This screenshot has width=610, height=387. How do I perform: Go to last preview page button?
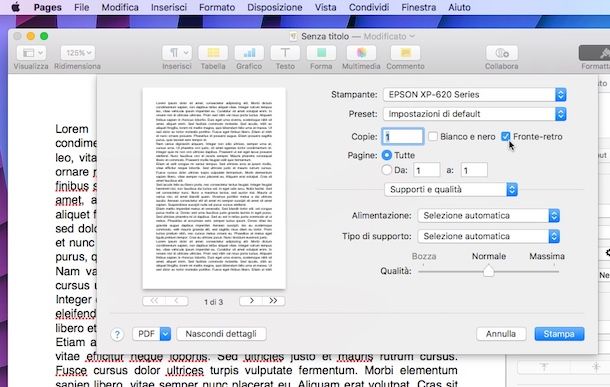(x=273, y=301)
